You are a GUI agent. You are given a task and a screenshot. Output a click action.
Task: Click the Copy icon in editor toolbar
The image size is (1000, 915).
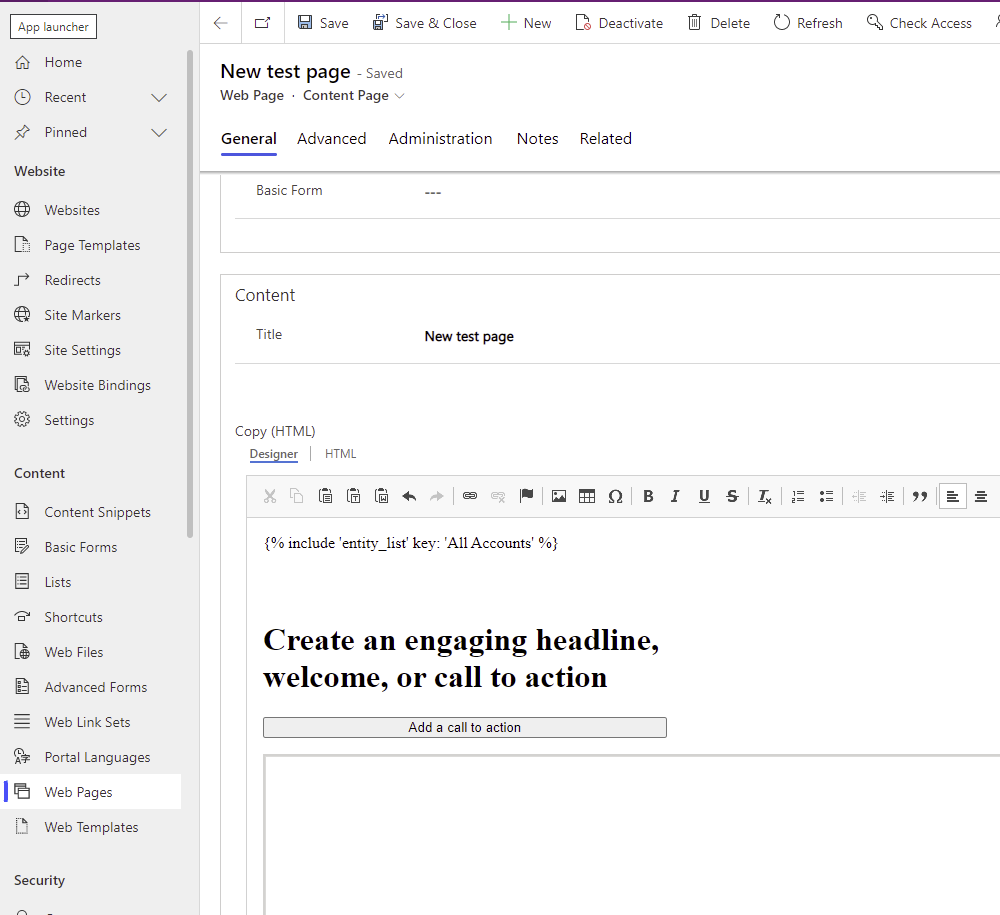point(297,496)
